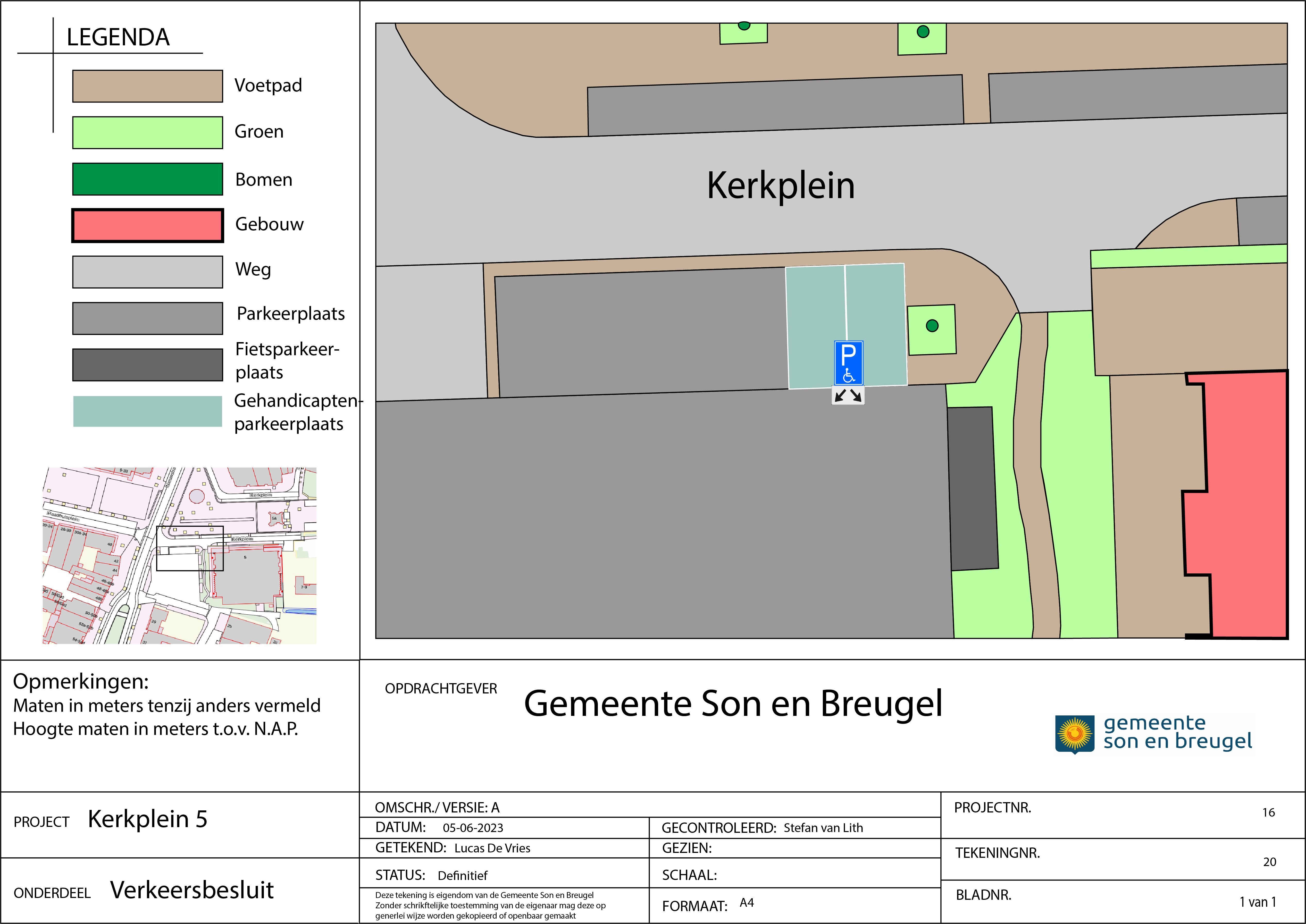Click the Definitief status value
This screenshot has width=1306, height=924.
(x=462, y=875)
